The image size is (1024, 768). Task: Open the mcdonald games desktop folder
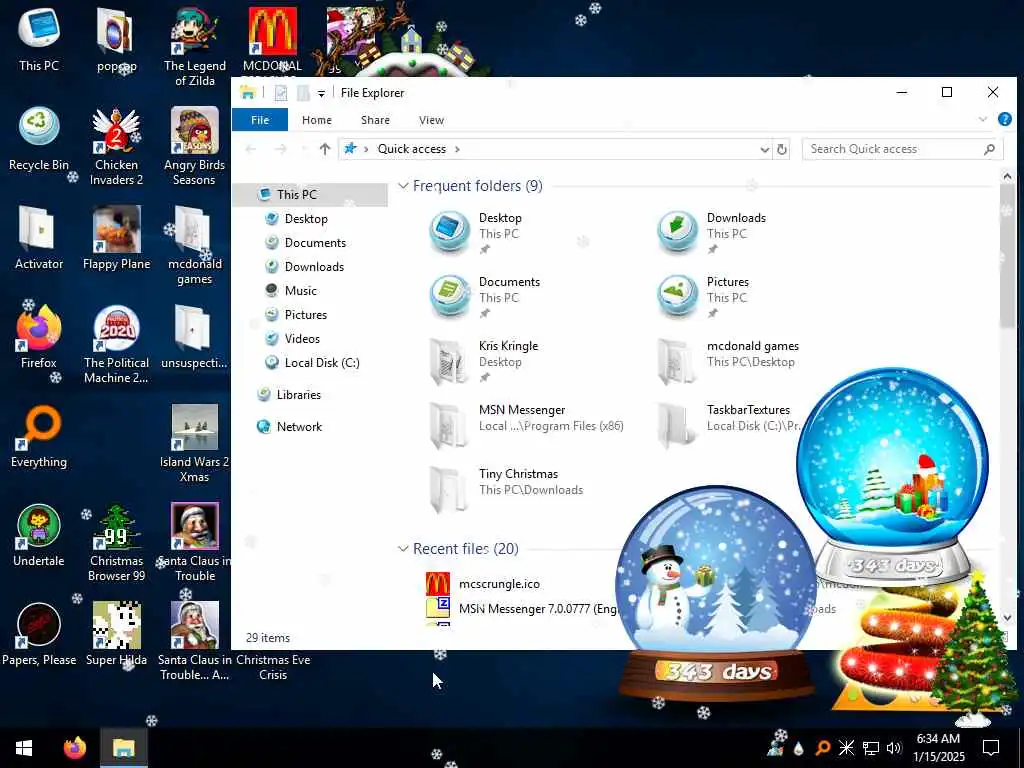point(194,245)
